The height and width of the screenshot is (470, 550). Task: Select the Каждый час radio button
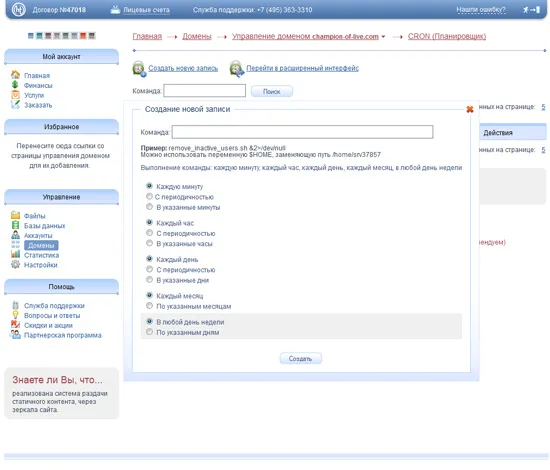point(149,222)
